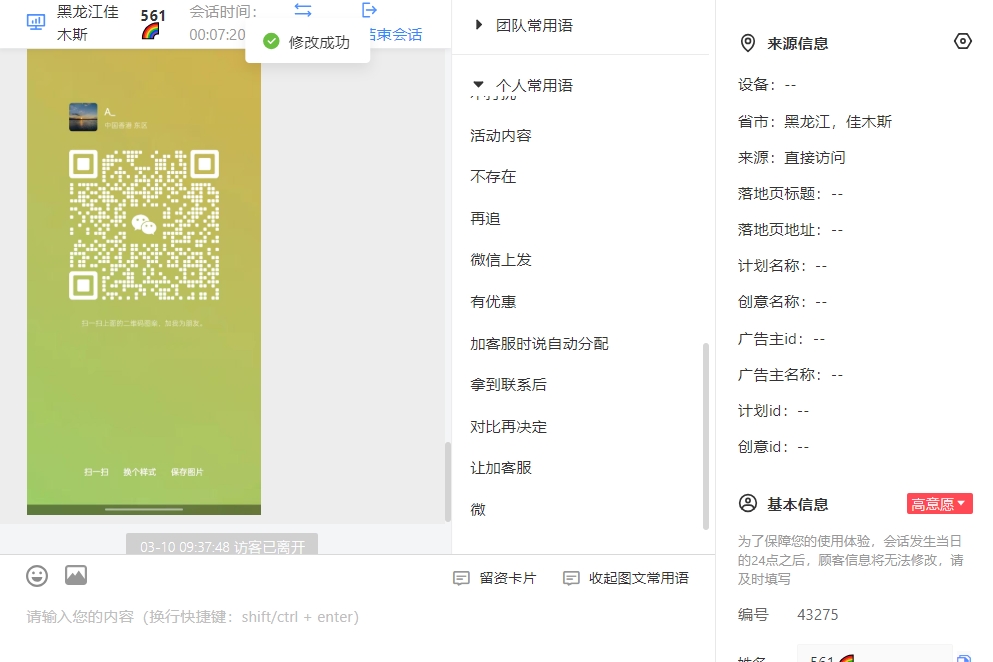
Task: Click the 创意名称 row
Action: (783, 302)
